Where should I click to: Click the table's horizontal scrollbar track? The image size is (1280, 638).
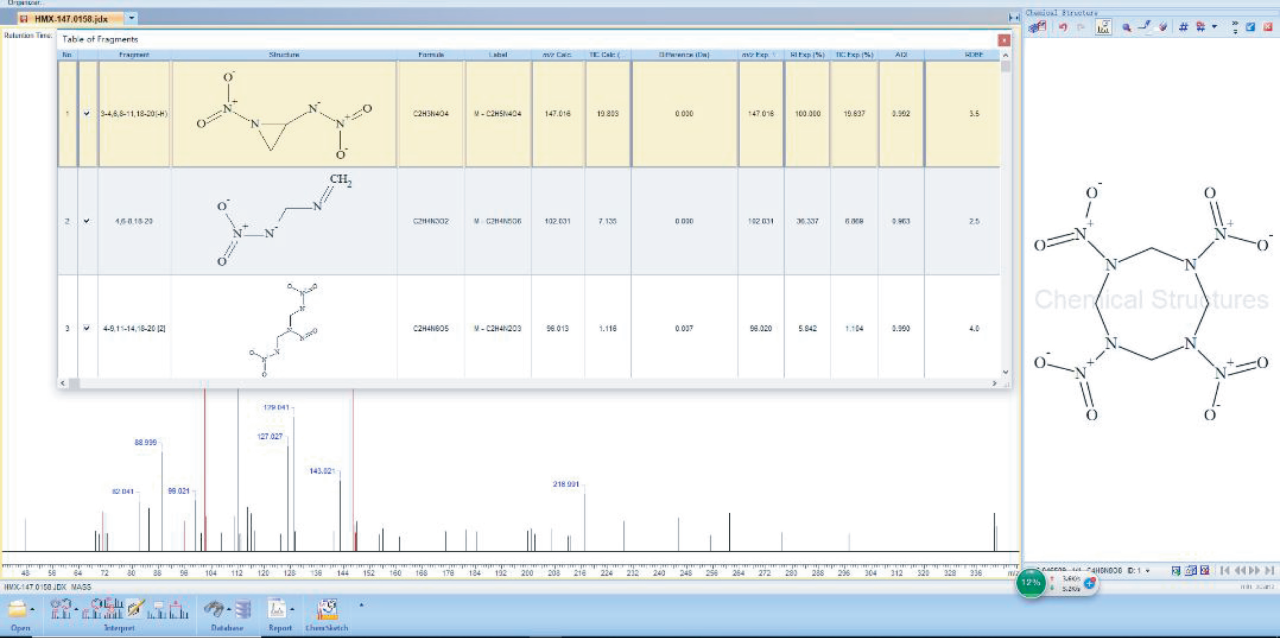click(x=530, y=383)
